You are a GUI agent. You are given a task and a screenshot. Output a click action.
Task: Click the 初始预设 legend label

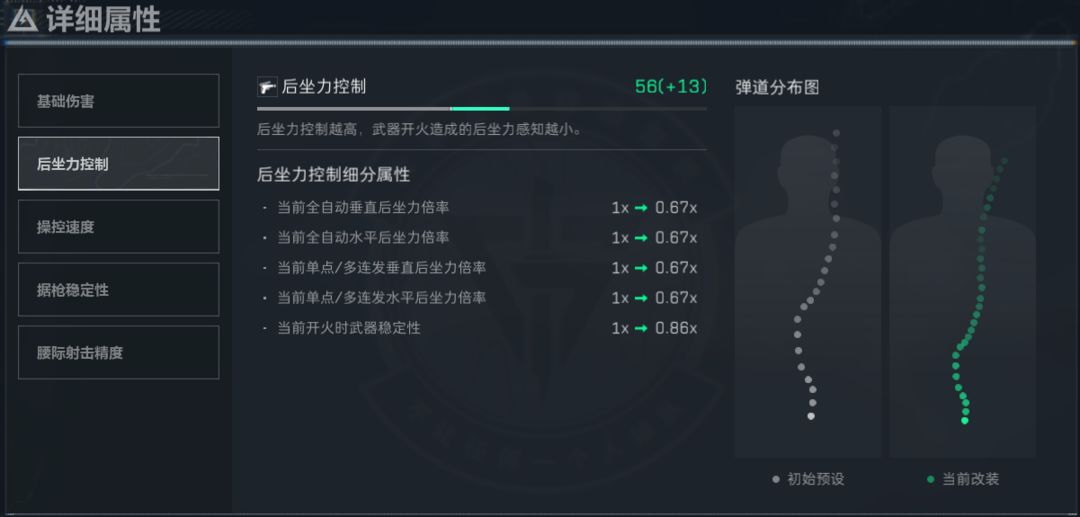point(816,479)
